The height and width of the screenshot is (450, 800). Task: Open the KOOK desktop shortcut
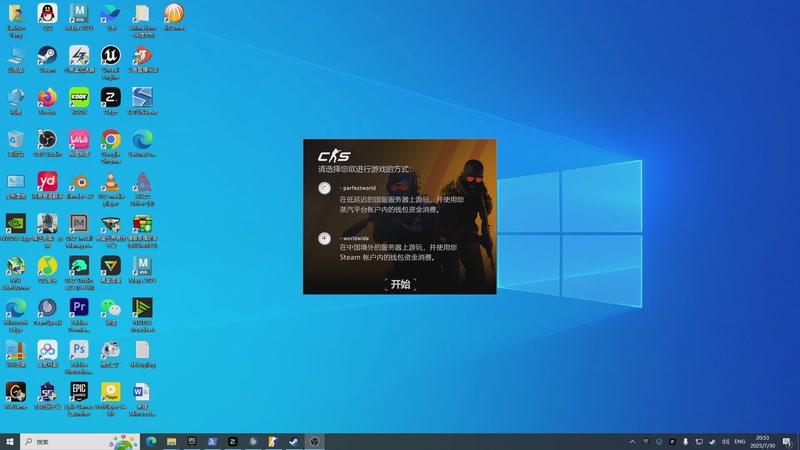coord(79,101)
